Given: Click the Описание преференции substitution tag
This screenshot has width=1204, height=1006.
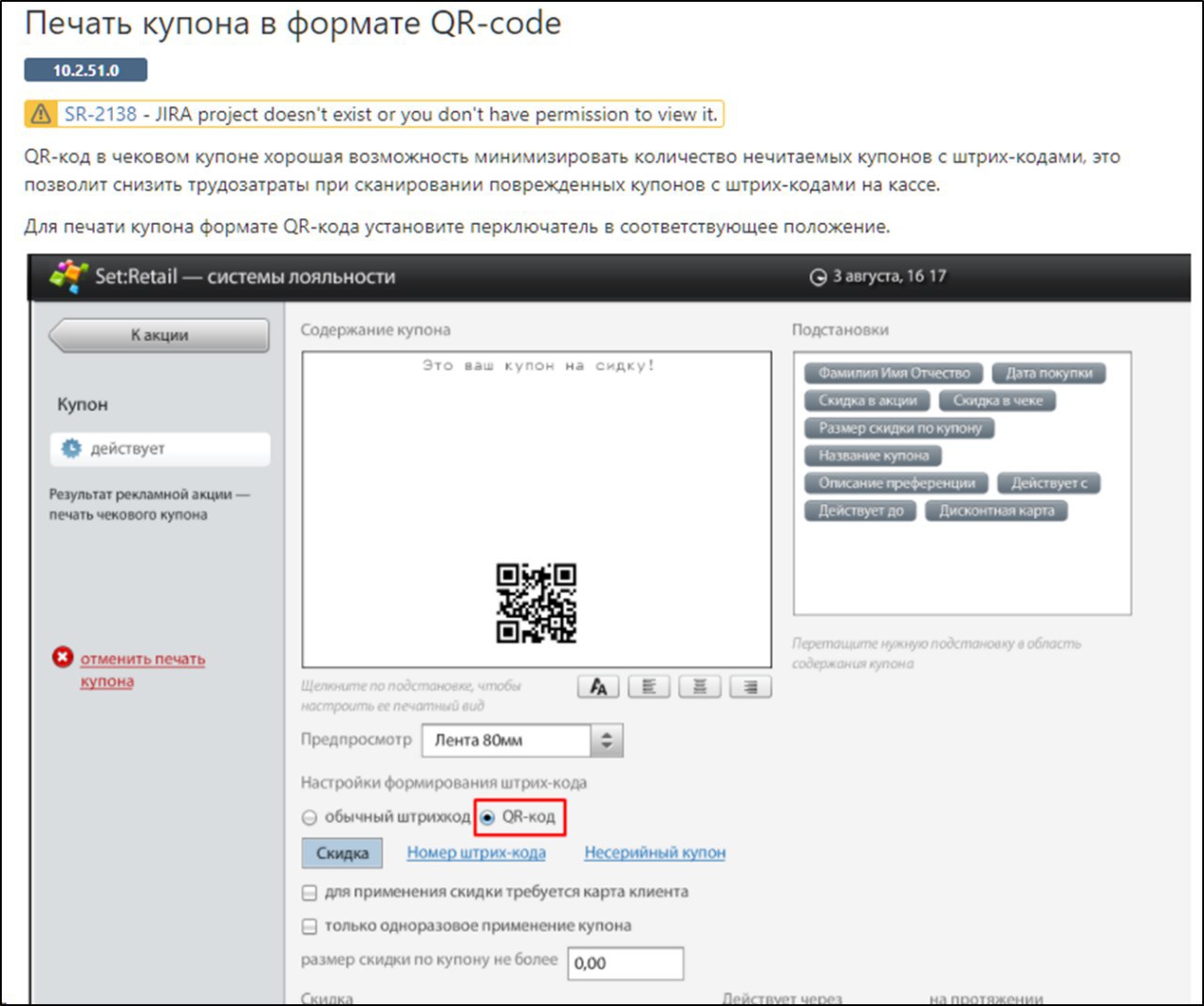Looking at the screenshot, I should 896,484.
